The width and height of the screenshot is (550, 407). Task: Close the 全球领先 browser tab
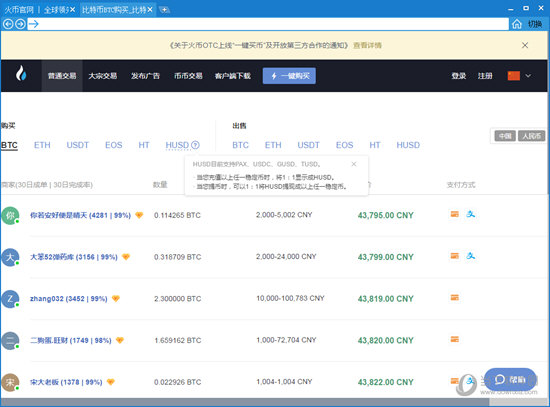[x=72, y=9]
